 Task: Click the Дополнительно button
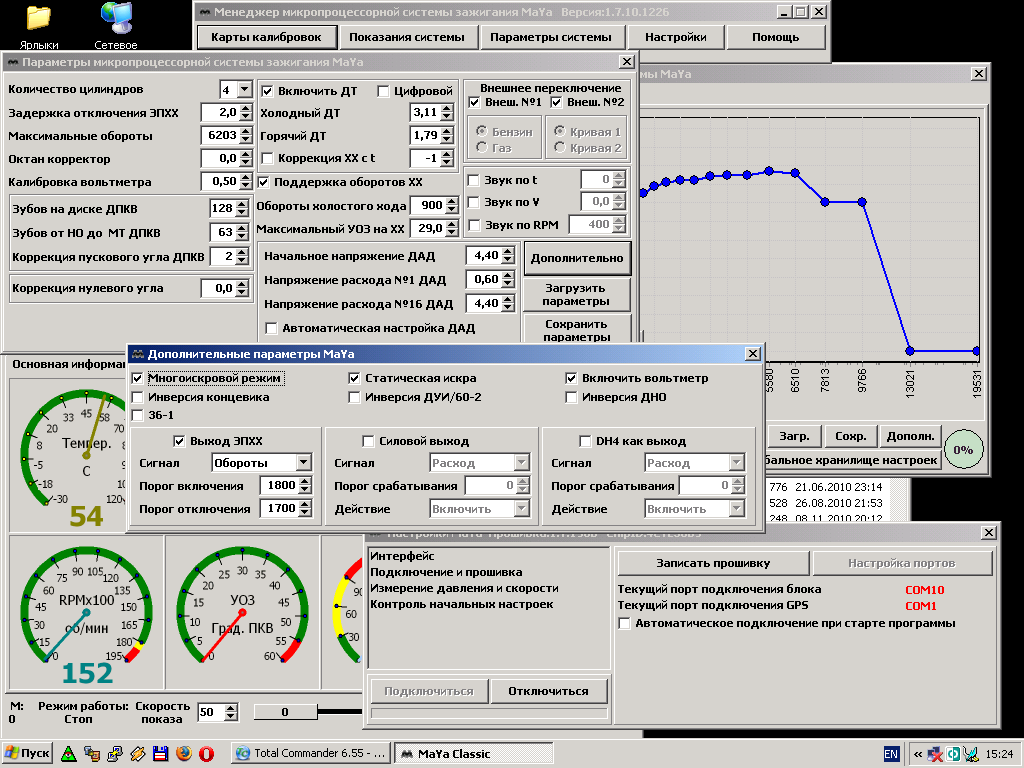(577, 259)
